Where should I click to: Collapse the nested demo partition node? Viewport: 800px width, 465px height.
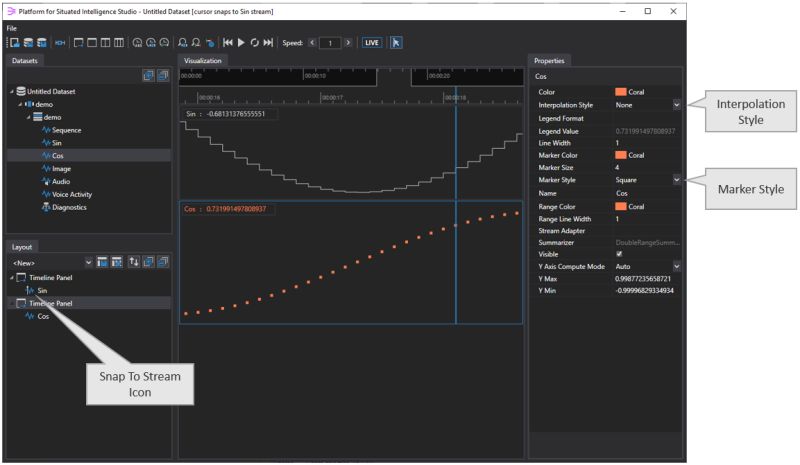[29, 117]
